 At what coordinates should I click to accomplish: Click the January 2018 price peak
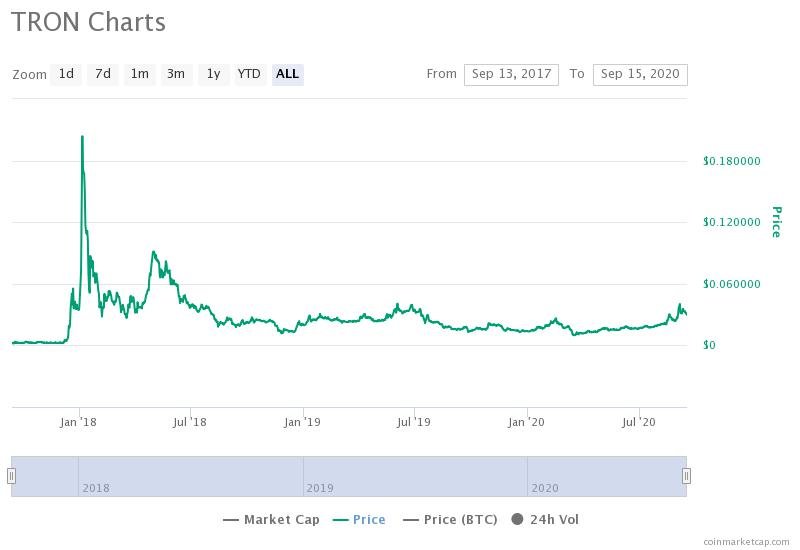[82, 137]
